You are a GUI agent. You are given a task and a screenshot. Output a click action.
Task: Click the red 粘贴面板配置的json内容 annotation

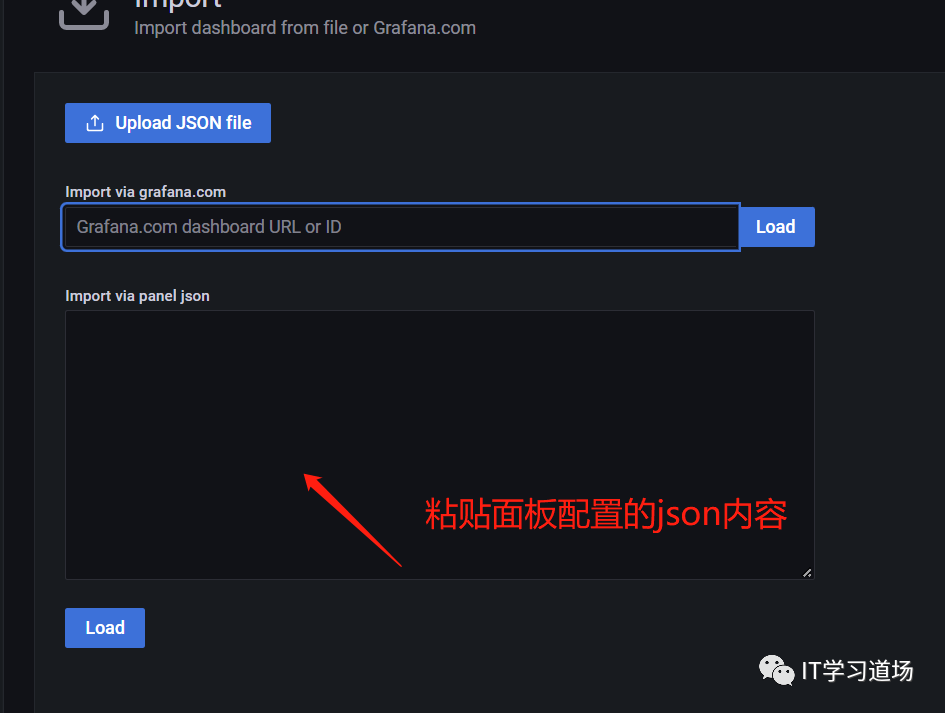pos(606,514)
